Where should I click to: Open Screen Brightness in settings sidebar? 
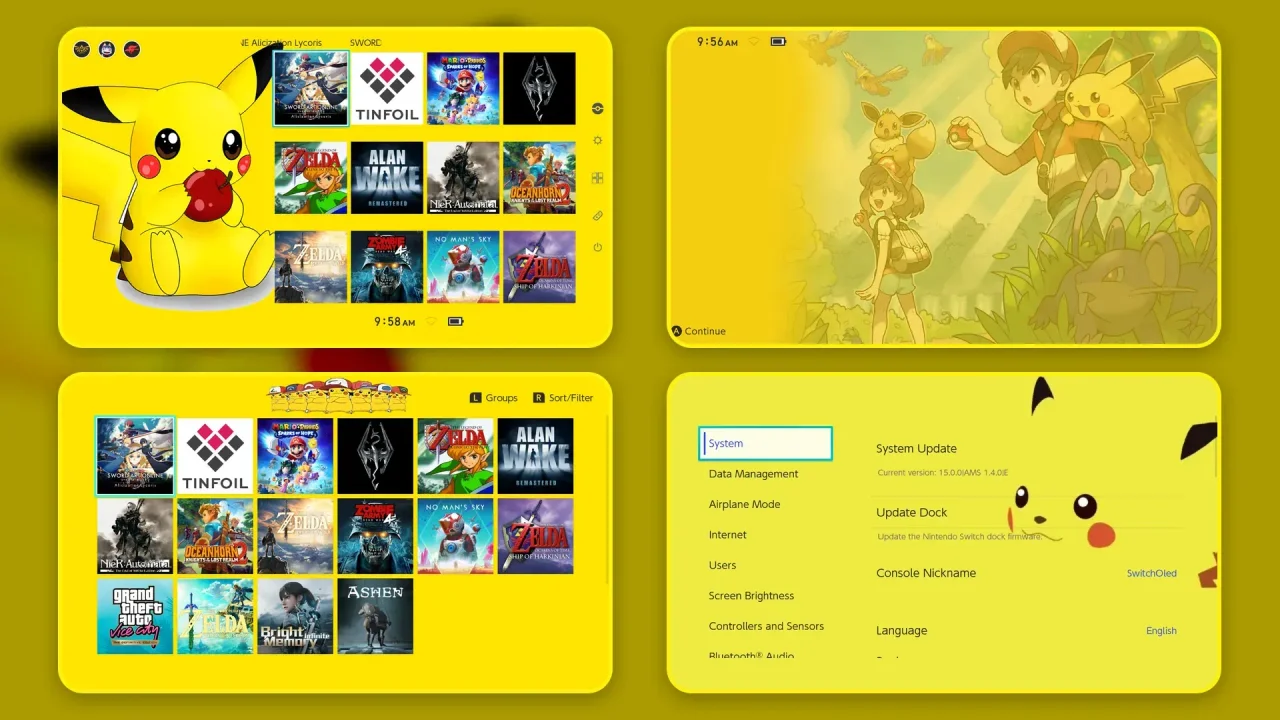pos(751,596)
